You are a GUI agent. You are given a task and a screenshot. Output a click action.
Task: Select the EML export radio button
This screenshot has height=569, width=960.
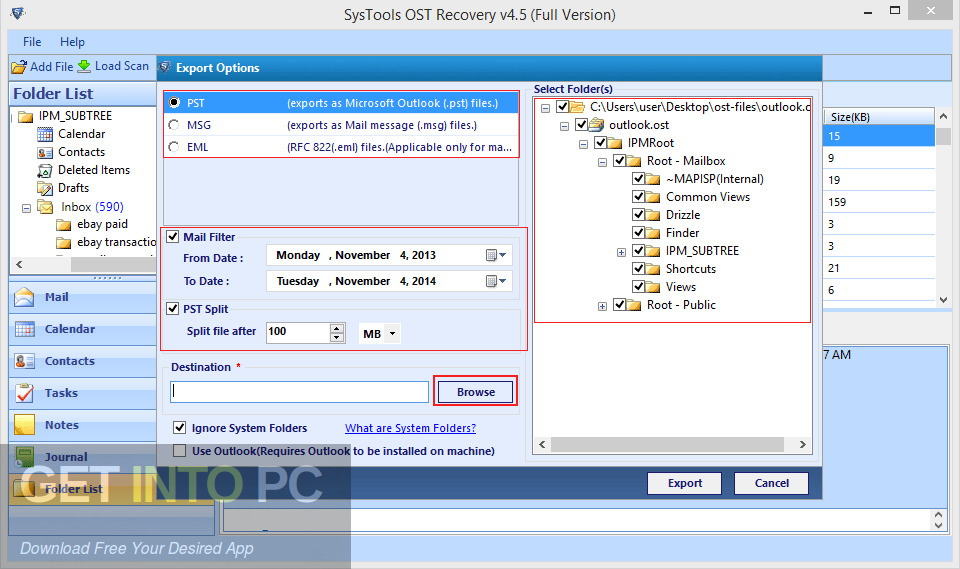174,147
